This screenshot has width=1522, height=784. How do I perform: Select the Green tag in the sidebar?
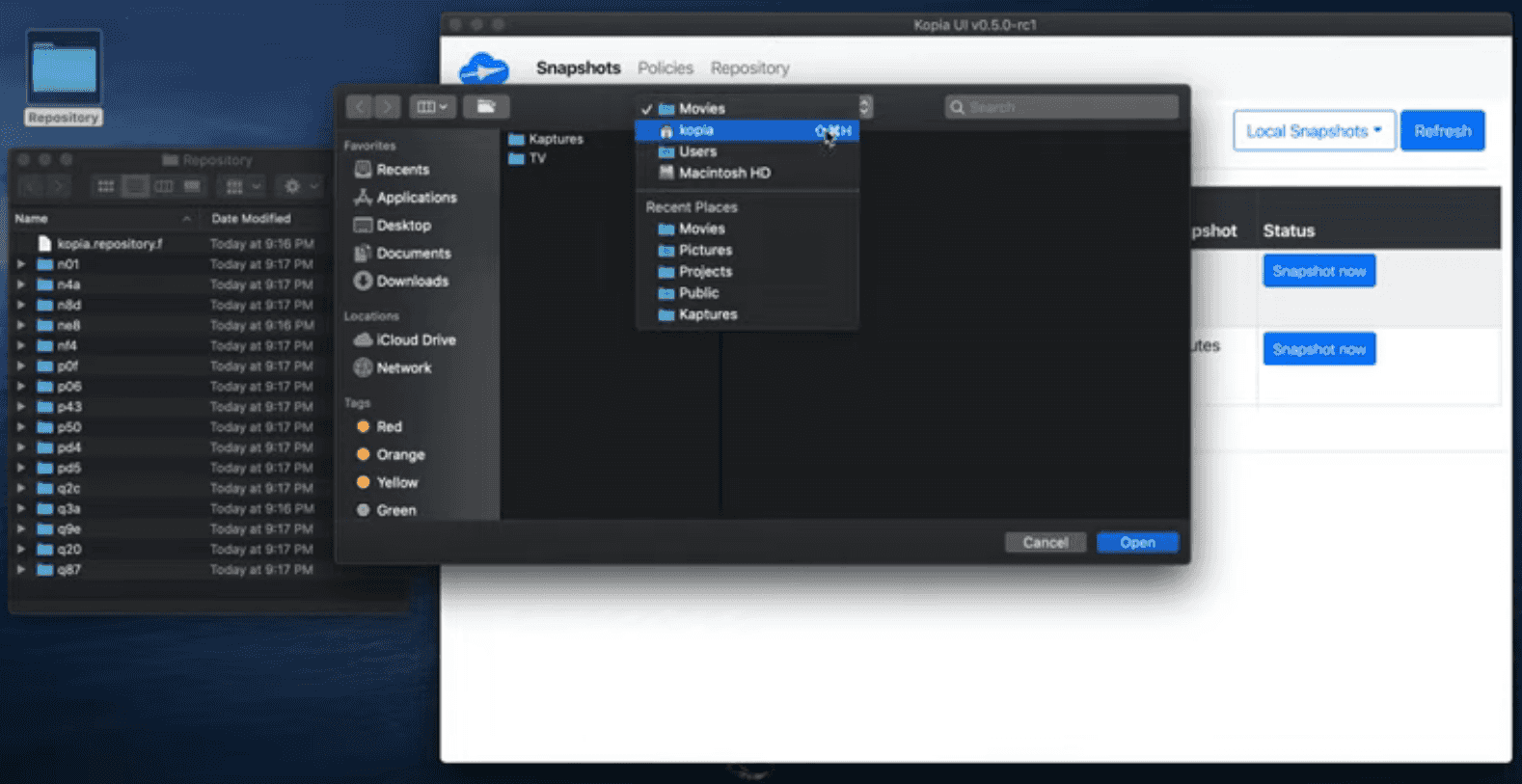387,511
